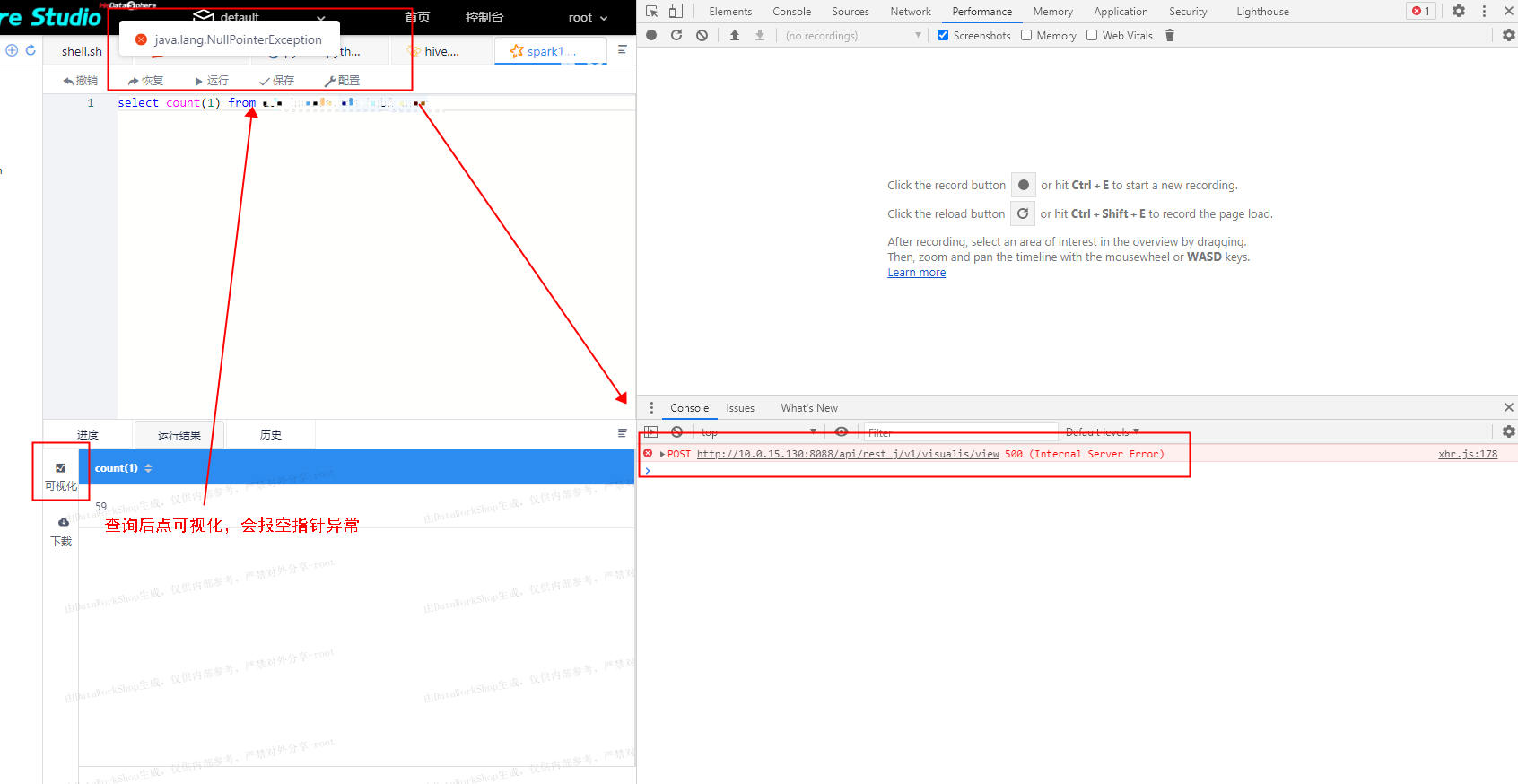Screen dimensions: 1518x784
Task: Open the hive script tab
Action: pos(441,51)
